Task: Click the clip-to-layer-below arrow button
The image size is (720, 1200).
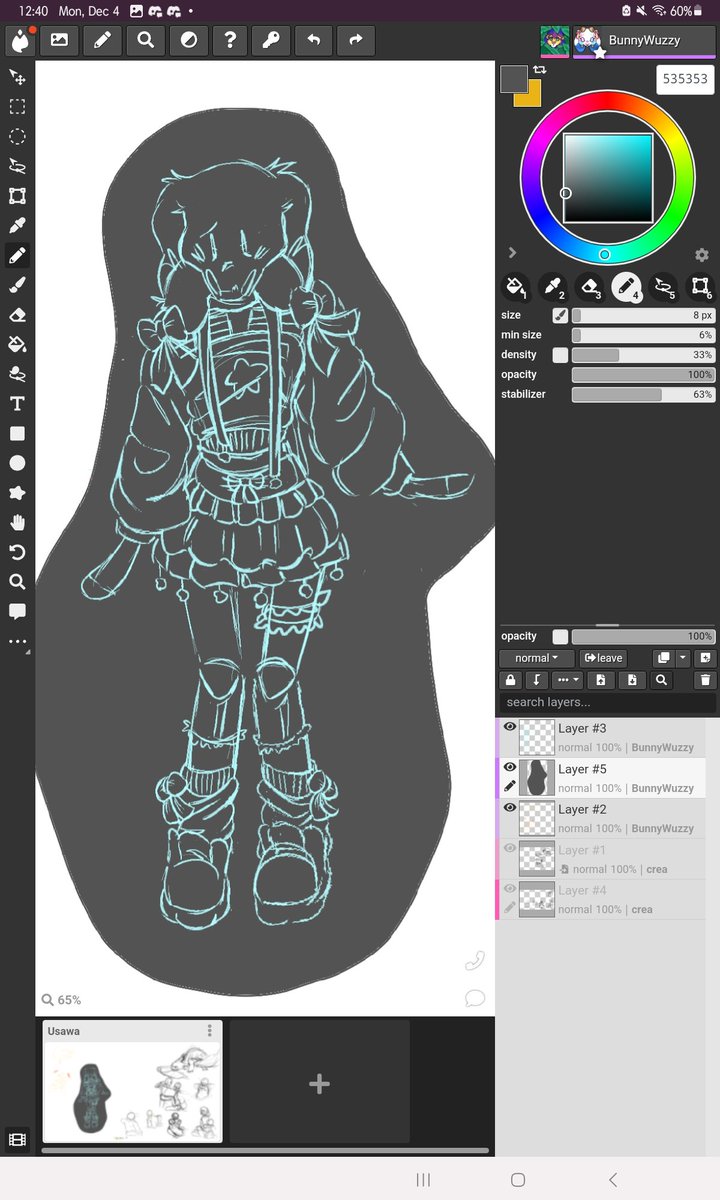Action: click(537, 680)
